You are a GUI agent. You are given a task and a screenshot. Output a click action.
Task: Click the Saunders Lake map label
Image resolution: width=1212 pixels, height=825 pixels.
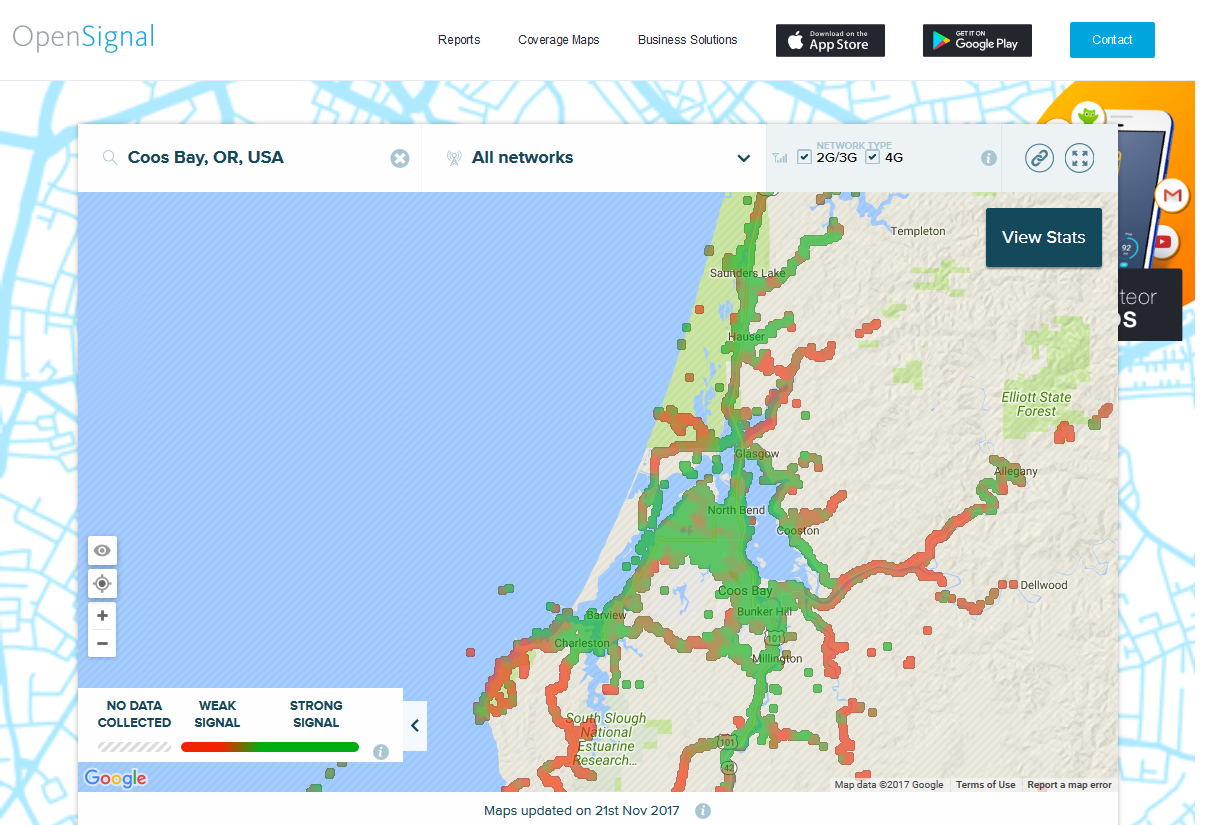tap(748, 273)
